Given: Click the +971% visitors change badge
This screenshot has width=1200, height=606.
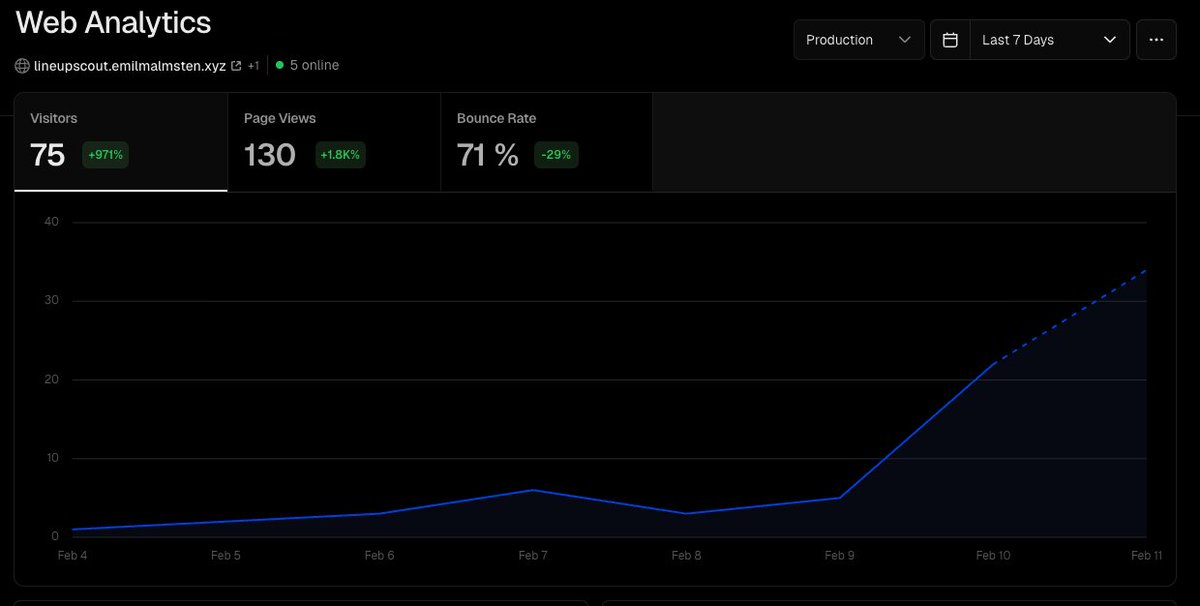Looking at the screenshot, I should tap(106, 155).
